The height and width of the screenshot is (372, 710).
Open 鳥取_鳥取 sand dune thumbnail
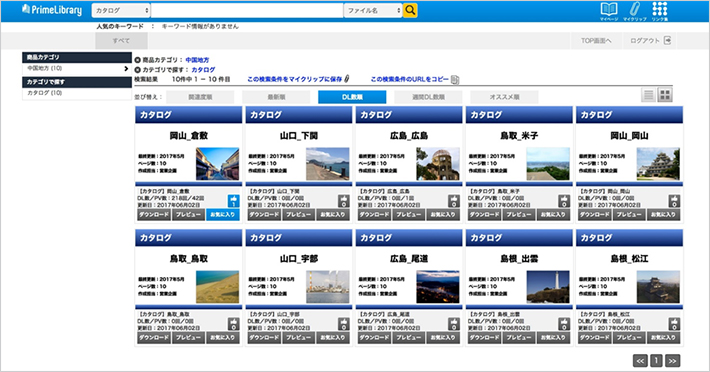[x=217, y=286]
